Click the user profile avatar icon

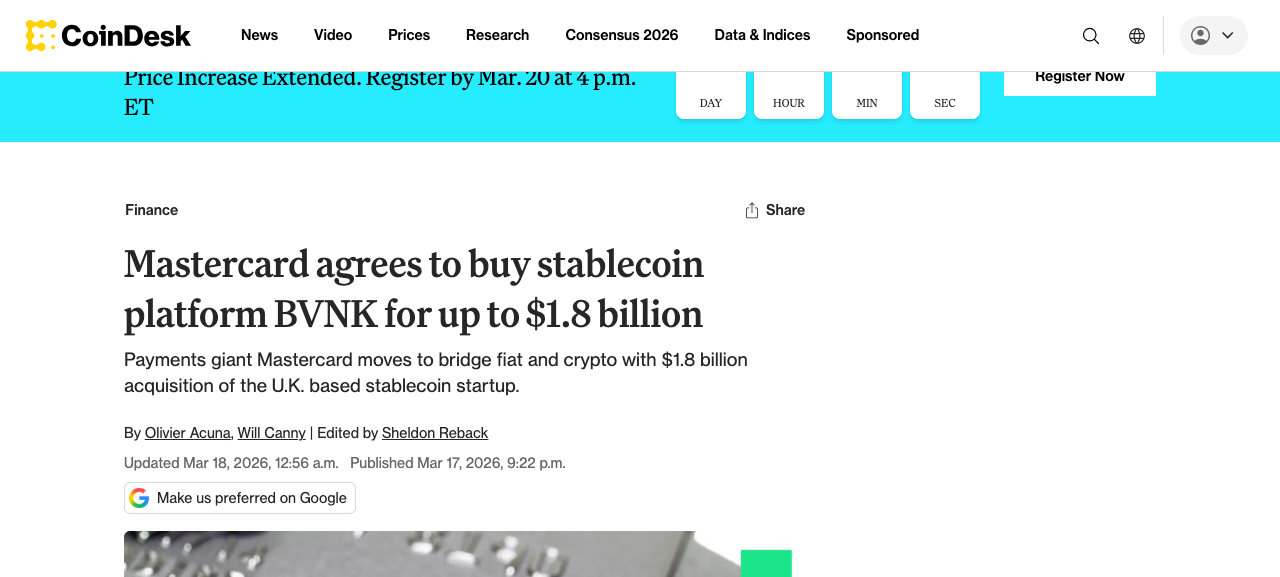click(x=1201, y=36)
